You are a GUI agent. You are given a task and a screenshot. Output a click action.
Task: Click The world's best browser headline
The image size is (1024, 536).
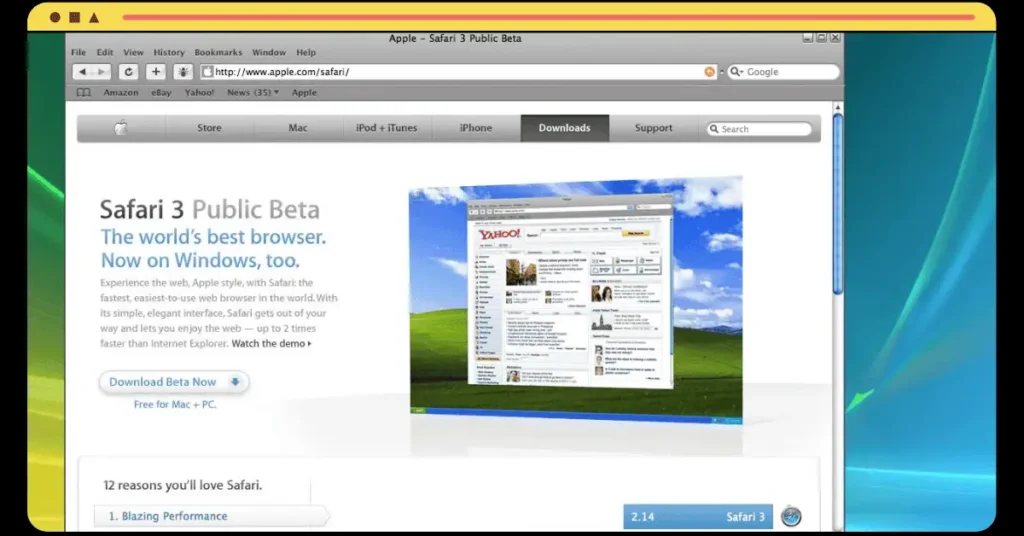(213, 236)
